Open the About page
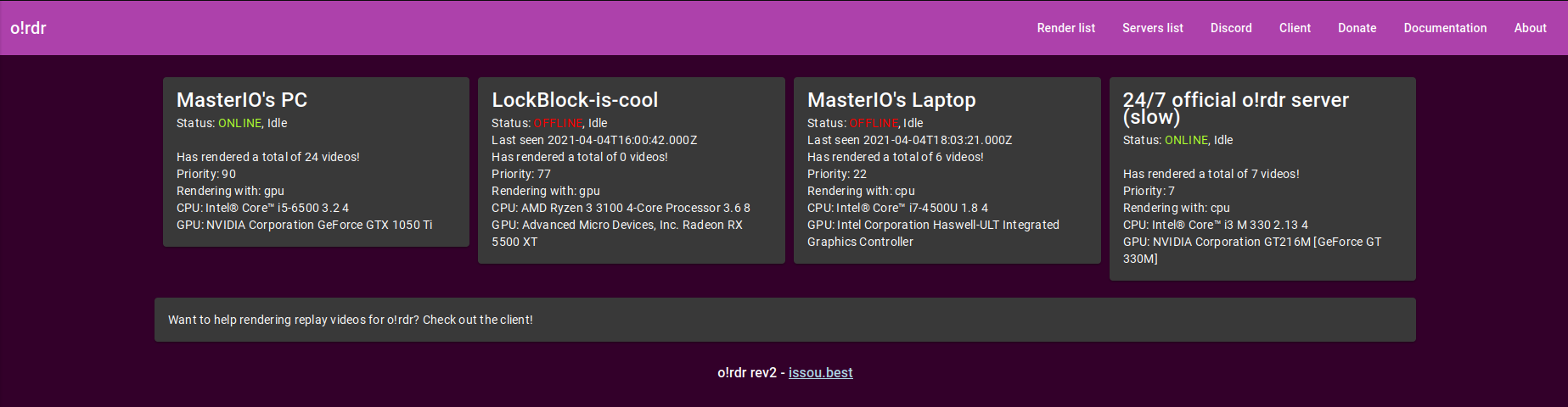This screenshot has width=1568, height=407. pyautogui.click(x=1530, y=28)
